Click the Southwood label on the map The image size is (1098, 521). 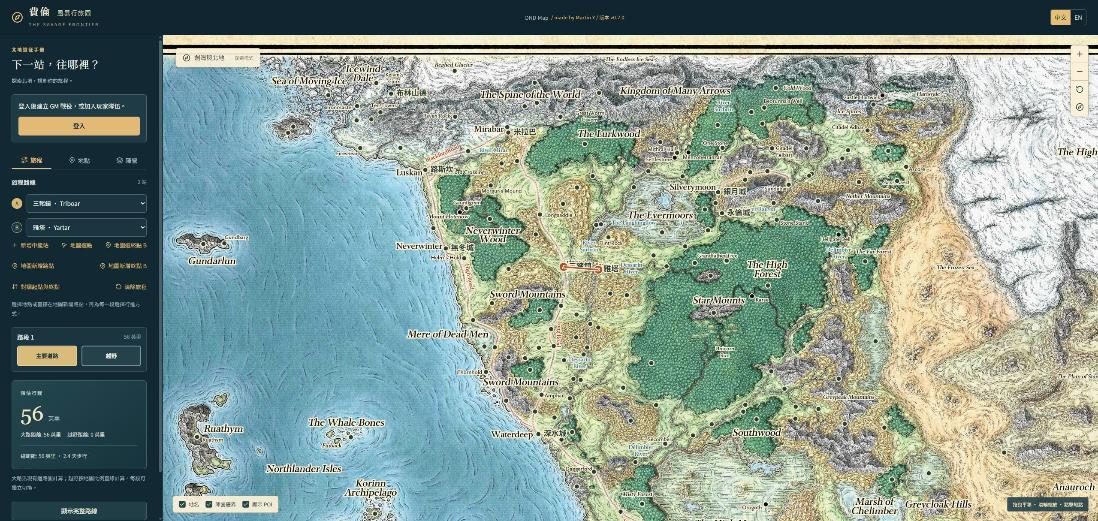(756, 433)
